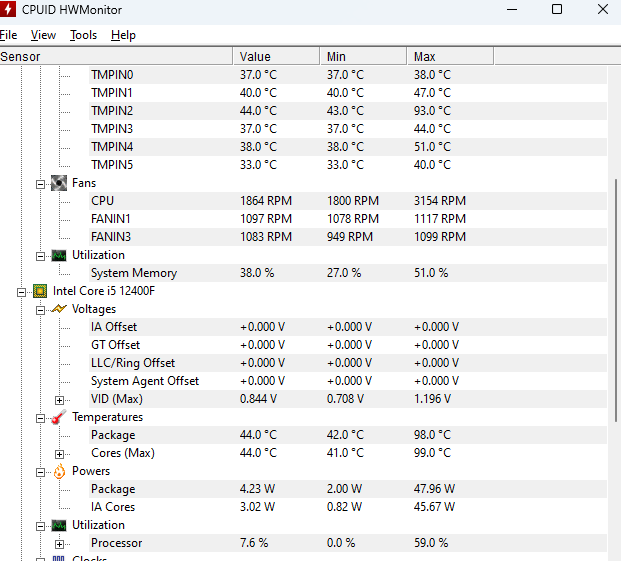Image resolution: width=621 pixels, height=561 pixels.
Task: Click the 7.6 % Processor value
Action: pyautogui.click(x=254, y=543)
